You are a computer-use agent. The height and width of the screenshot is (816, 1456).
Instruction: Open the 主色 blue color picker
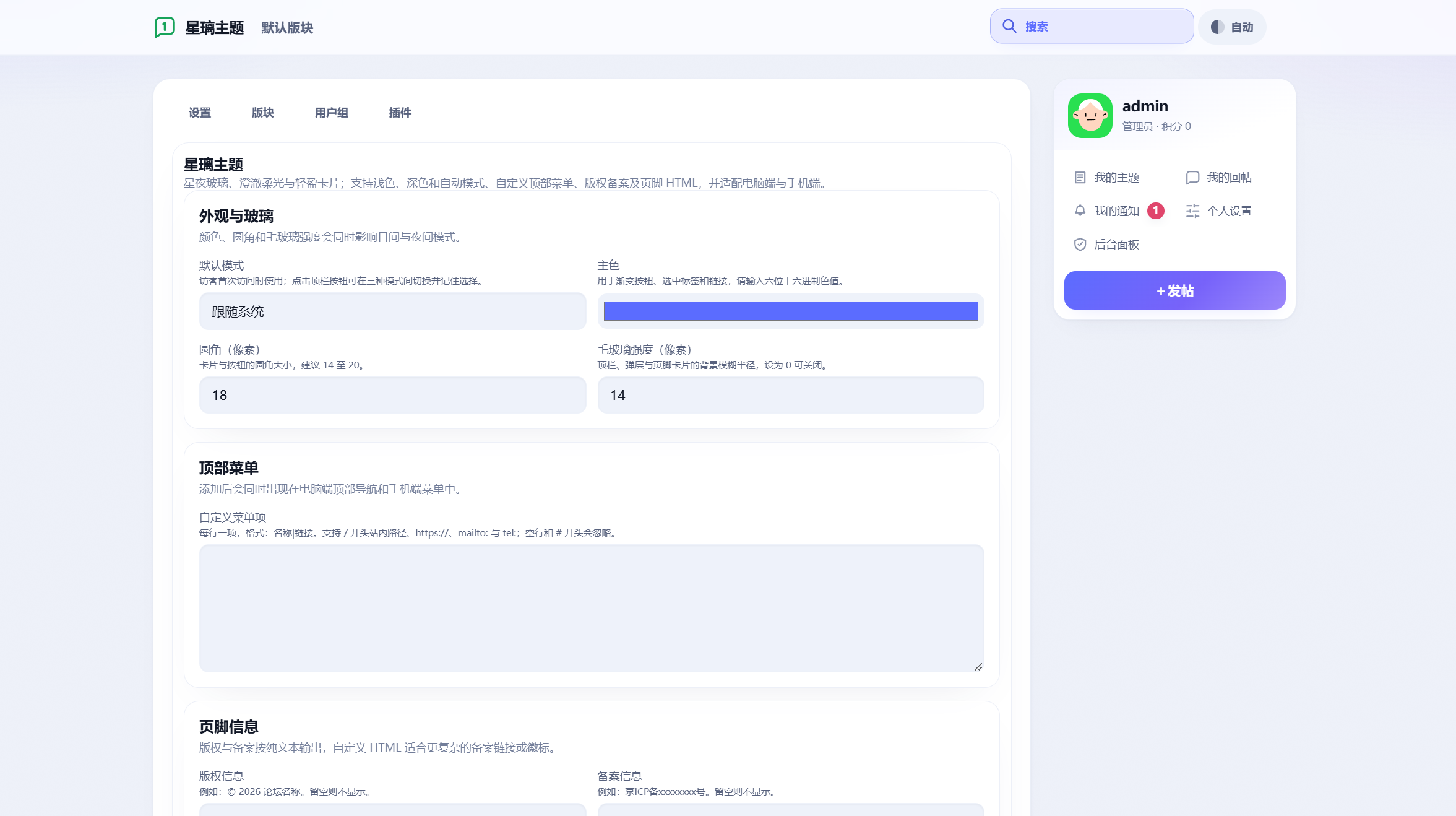[791, 311]
